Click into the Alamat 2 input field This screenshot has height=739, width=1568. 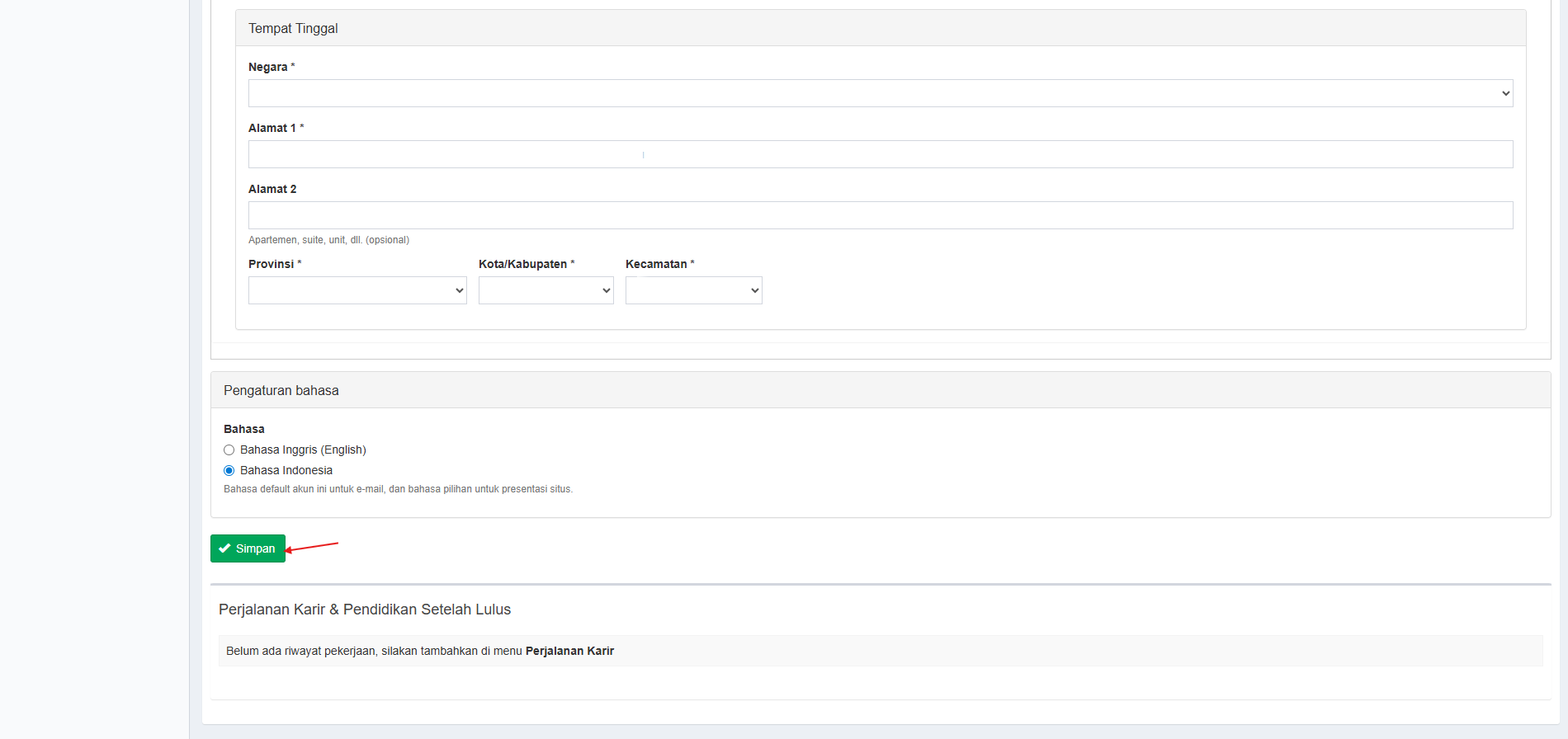pyautogui.click(x=880, y=215)
